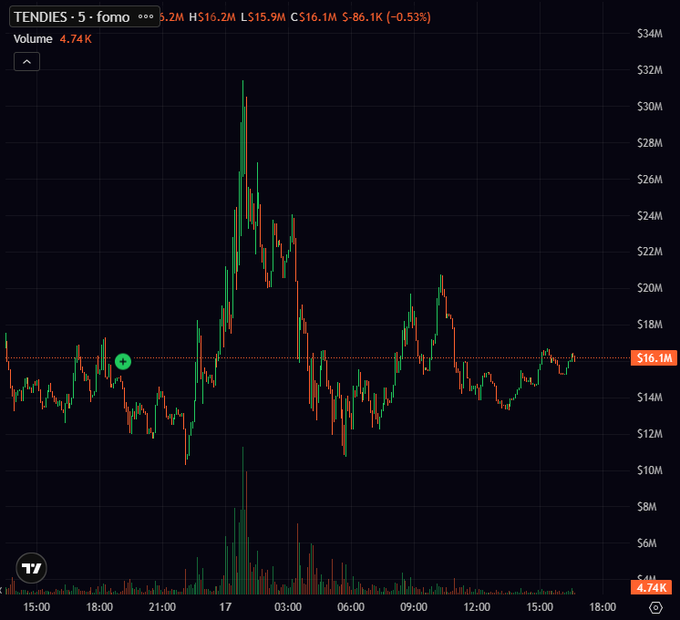Viewport: 680px width, 620px height.
Task: Click the $28M price axis label
Action: (650, 143)
